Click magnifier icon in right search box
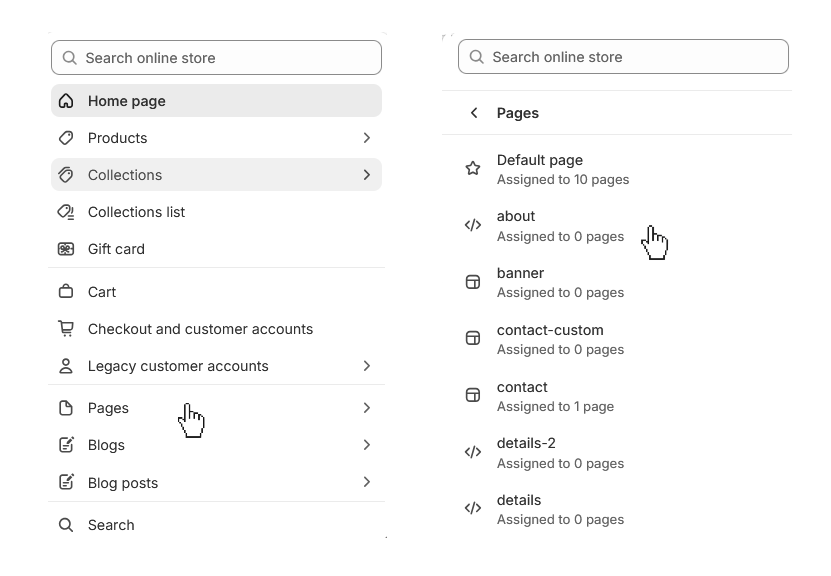831x576 pixels. pos(476,56)
